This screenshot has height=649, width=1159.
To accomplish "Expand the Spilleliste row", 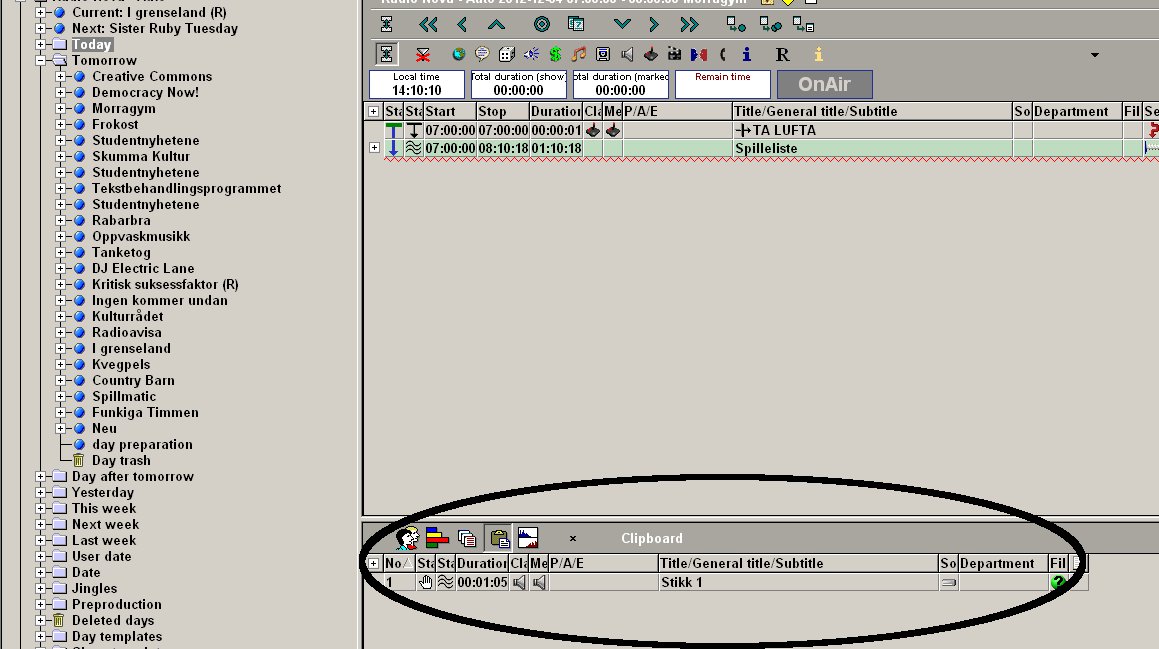I will click(374, 148).
